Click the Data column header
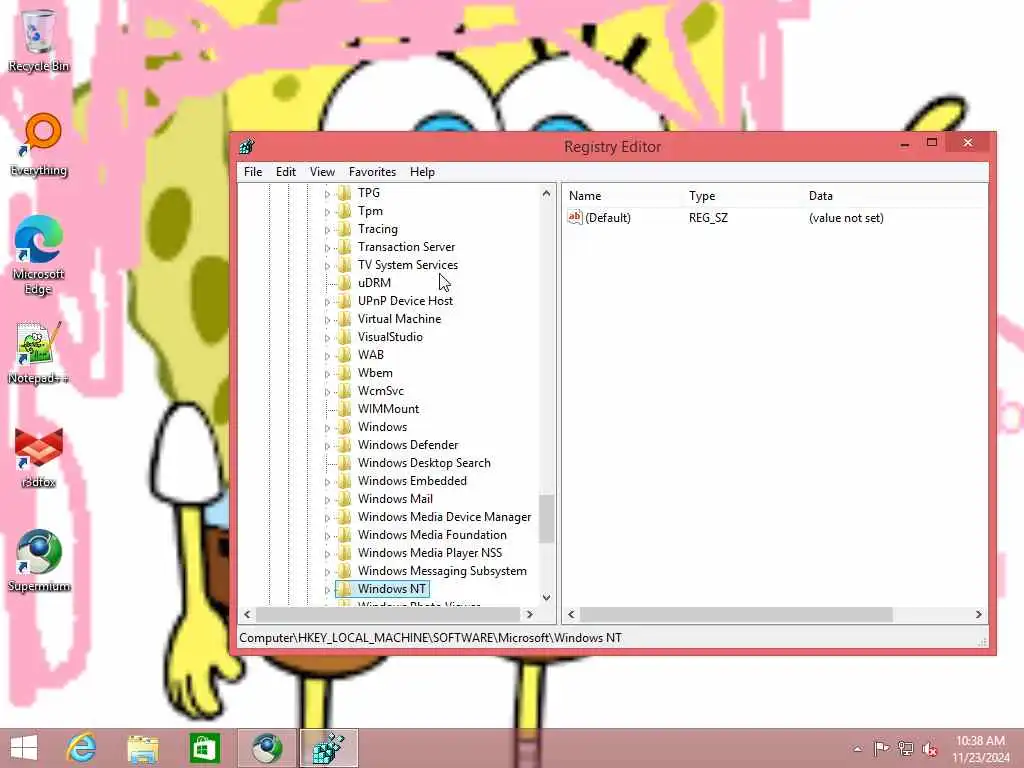 895,196
